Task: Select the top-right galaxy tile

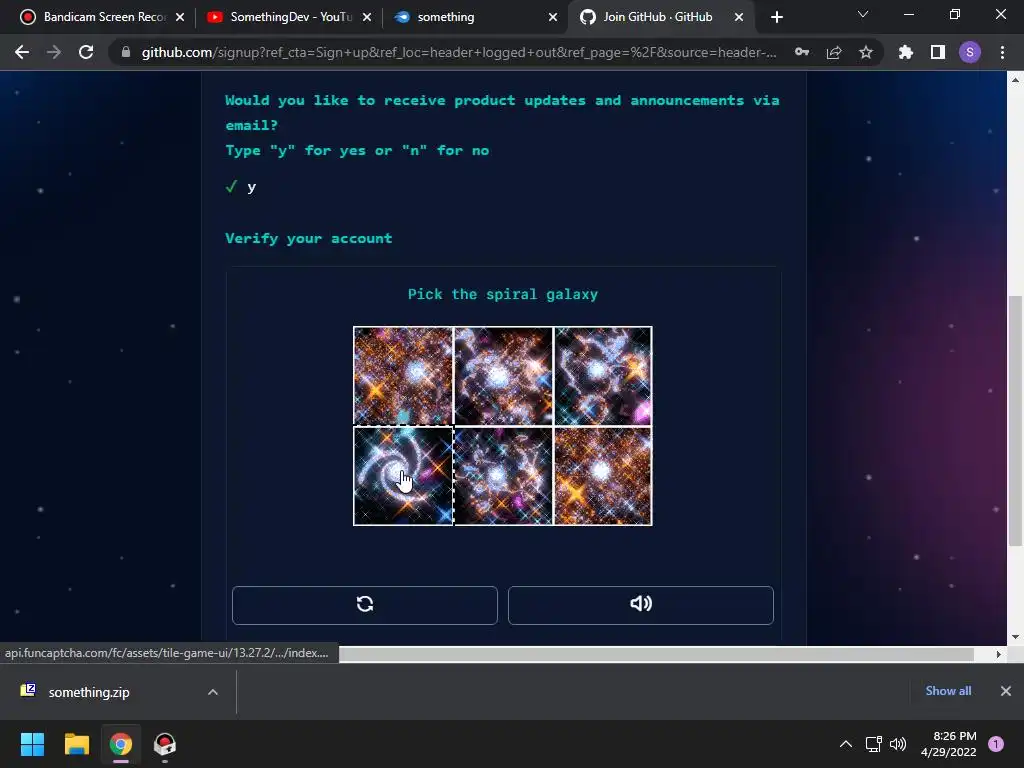Action: click(603, 376)
